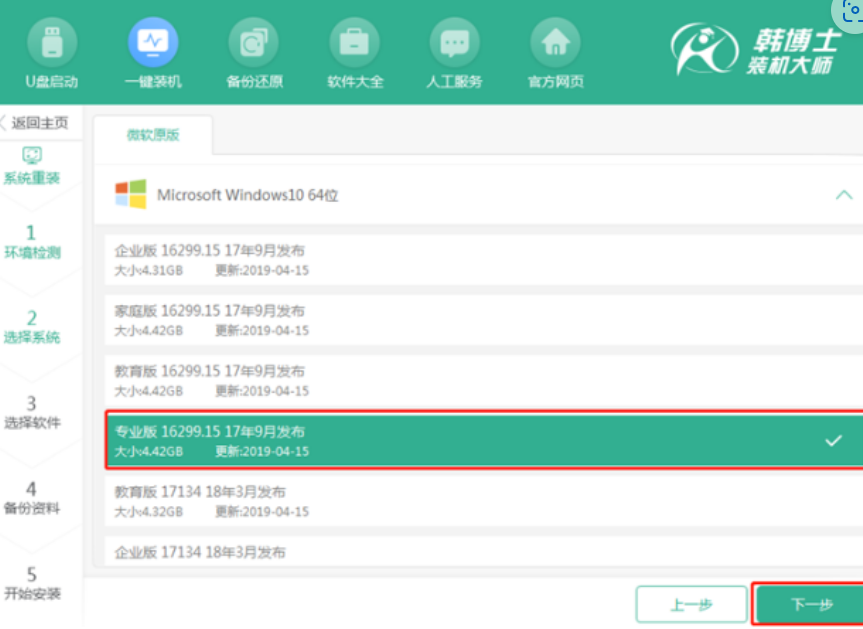Click 大小:4.32GB under 教育版 17134
Image resolution: width=863 pixels, height=629 pixels.
coord(149,512)
